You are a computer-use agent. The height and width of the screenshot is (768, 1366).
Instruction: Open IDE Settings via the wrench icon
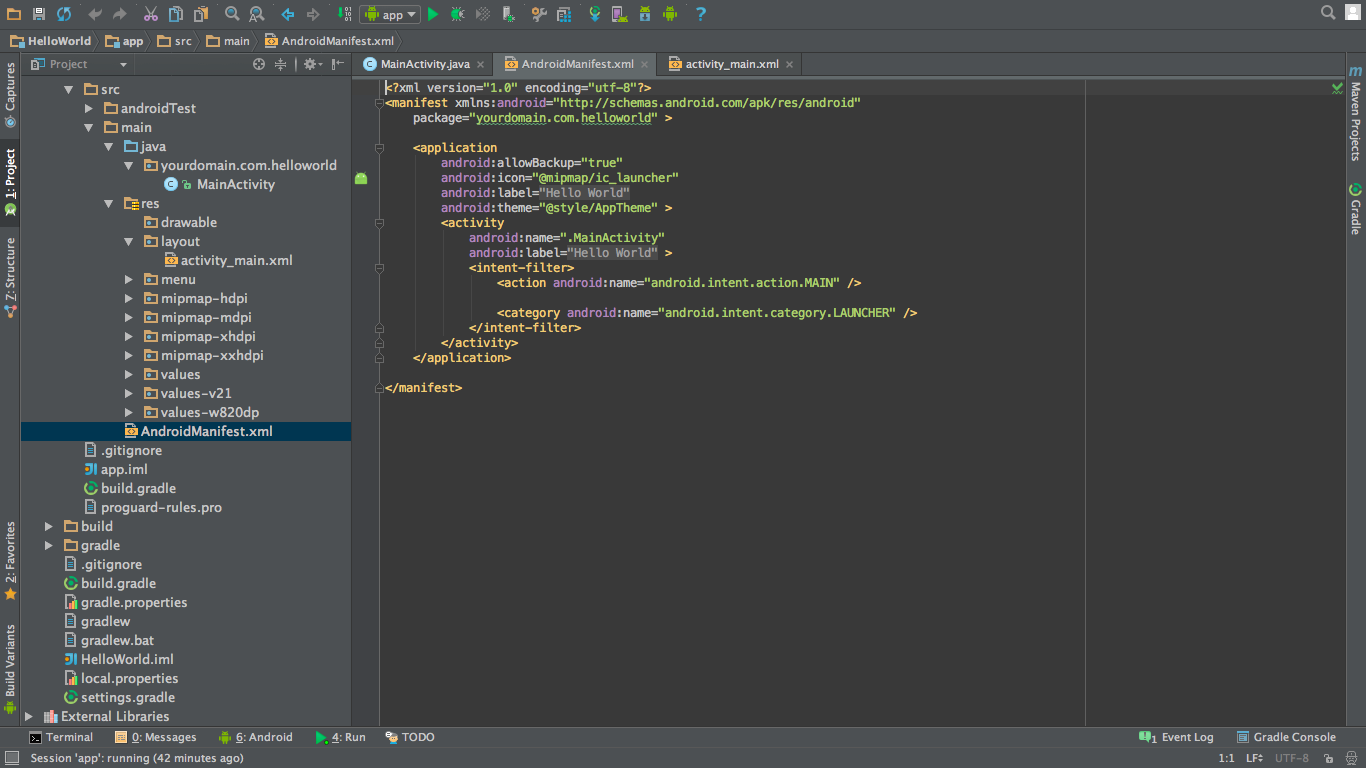tap(540, 14)
